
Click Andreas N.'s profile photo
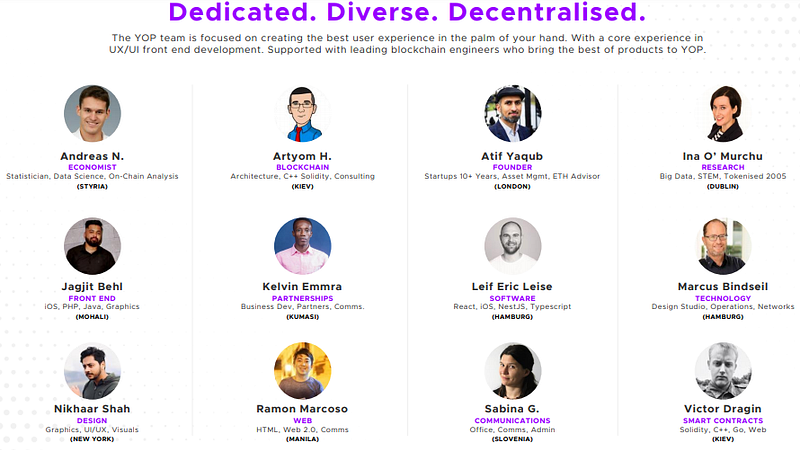pyautogui.click(x=92, y=113)
